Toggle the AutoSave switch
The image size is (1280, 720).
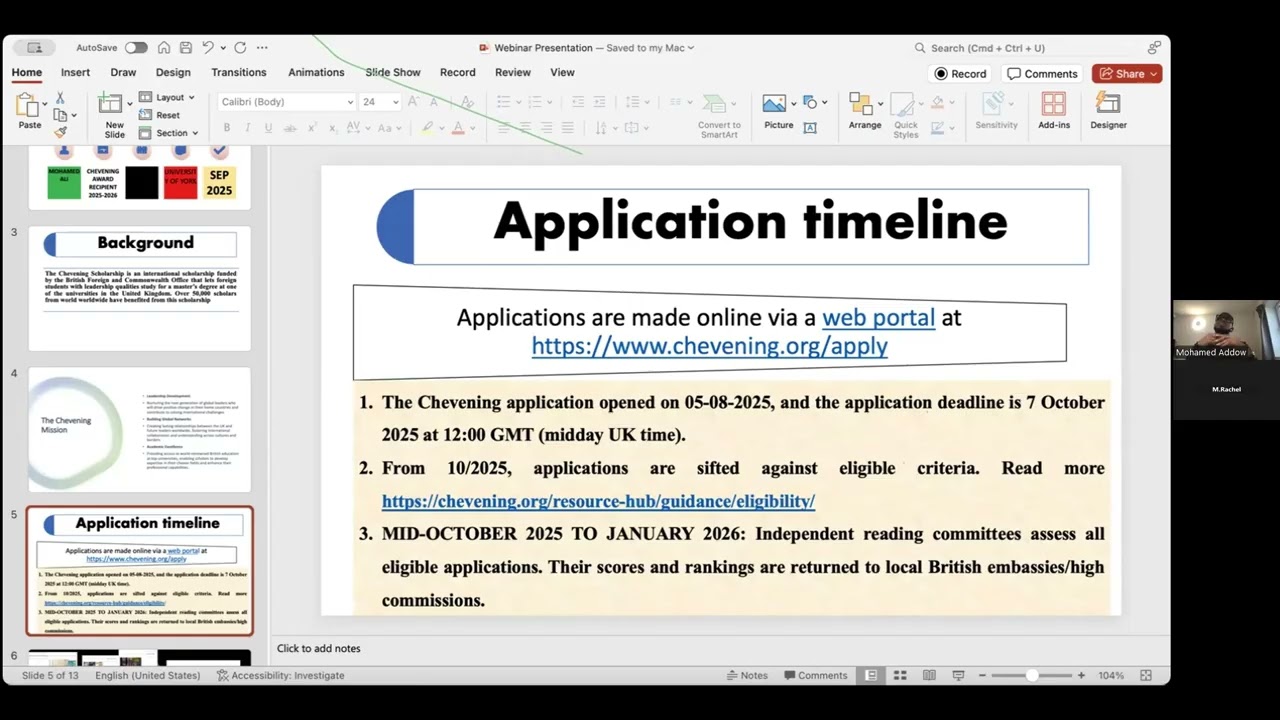point(136,47)
